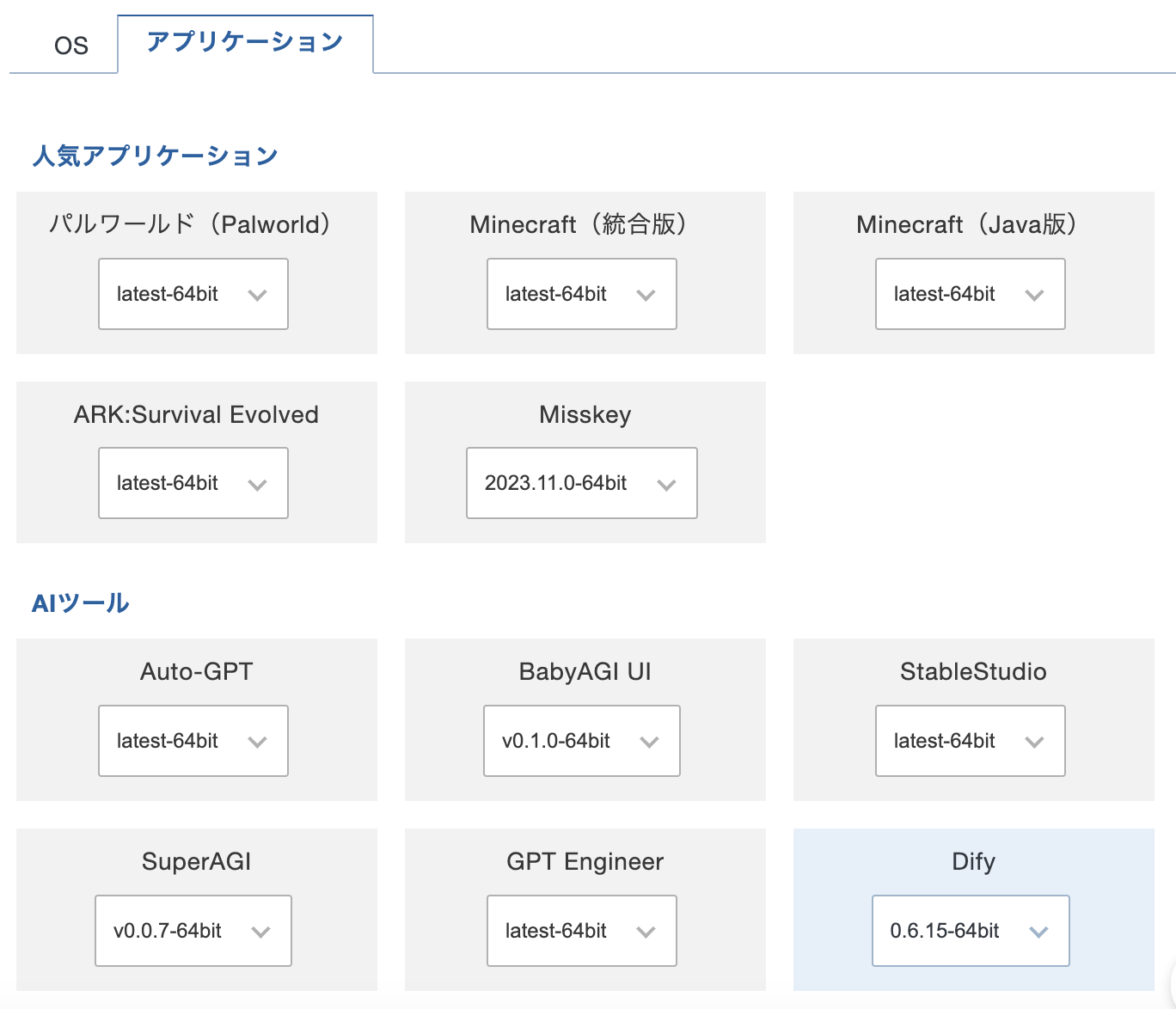Open the StableStudio version dropdown
The image size is (1176, 1009).
point(970,741)
